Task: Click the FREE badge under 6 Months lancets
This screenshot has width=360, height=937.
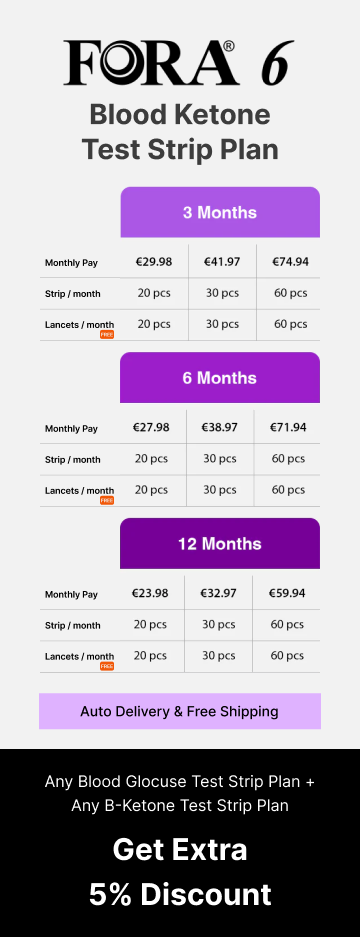Action: click(107, 500)
